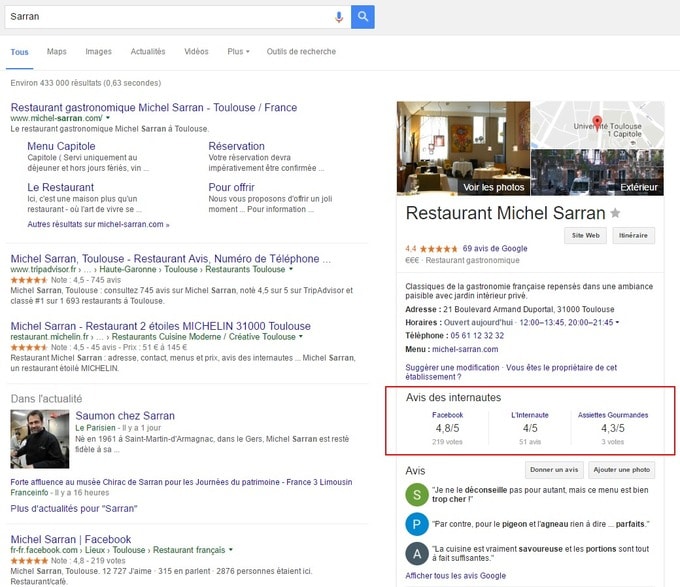
Task: Click the Site Web button
Action: (x=585, y=235)
